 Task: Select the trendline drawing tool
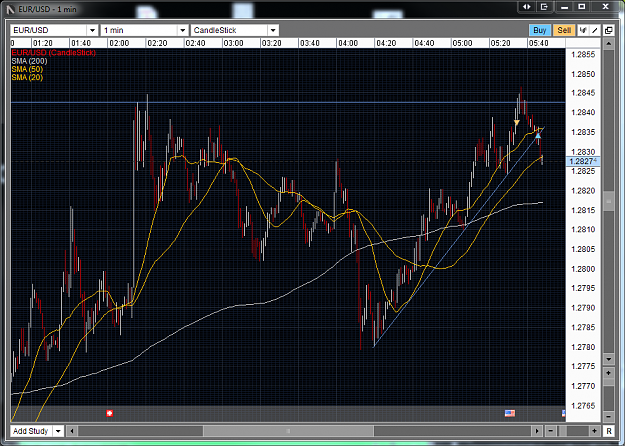tap(595, 30)
